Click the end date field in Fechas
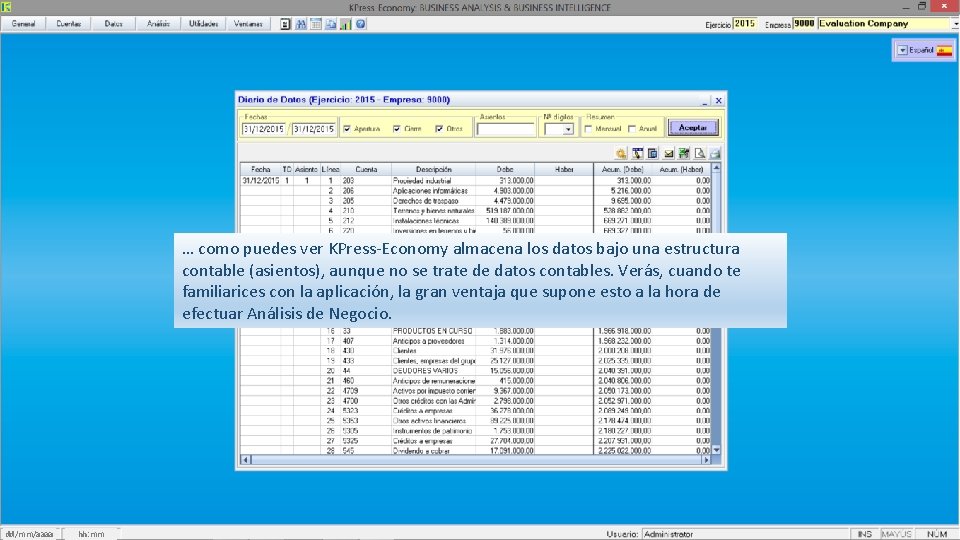 313,129
